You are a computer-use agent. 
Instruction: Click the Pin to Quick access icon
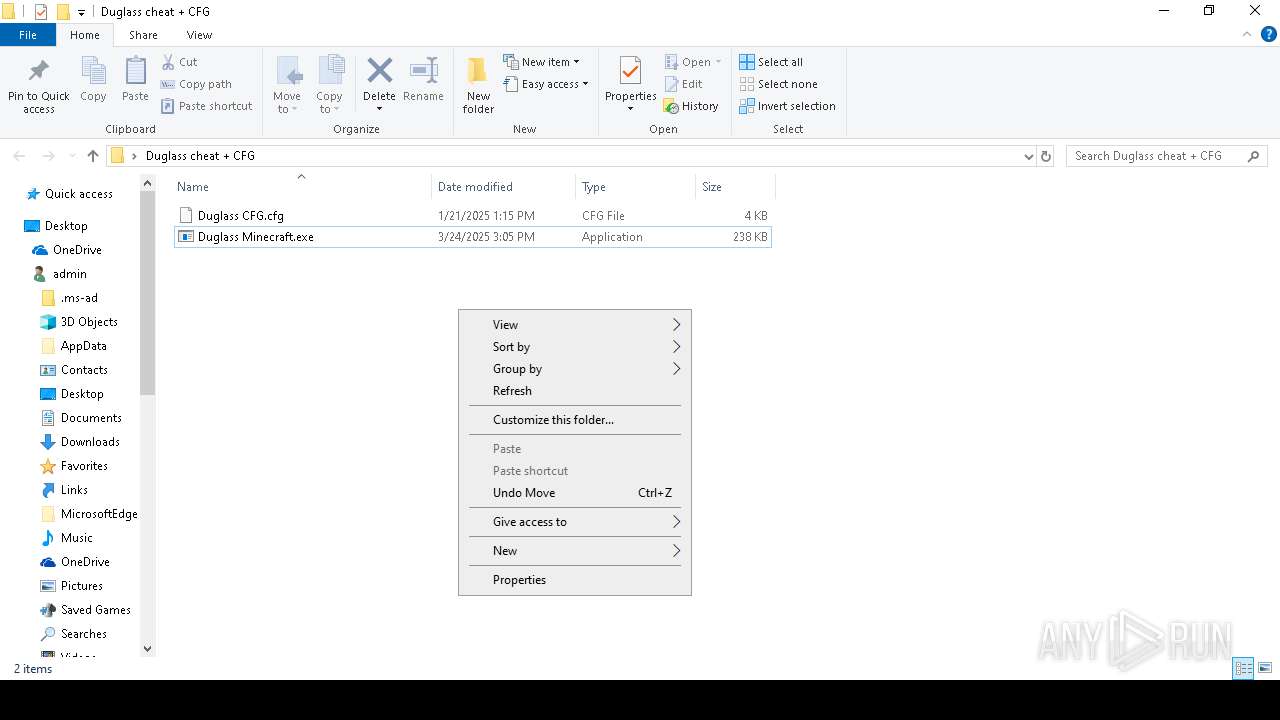(39, 72)
